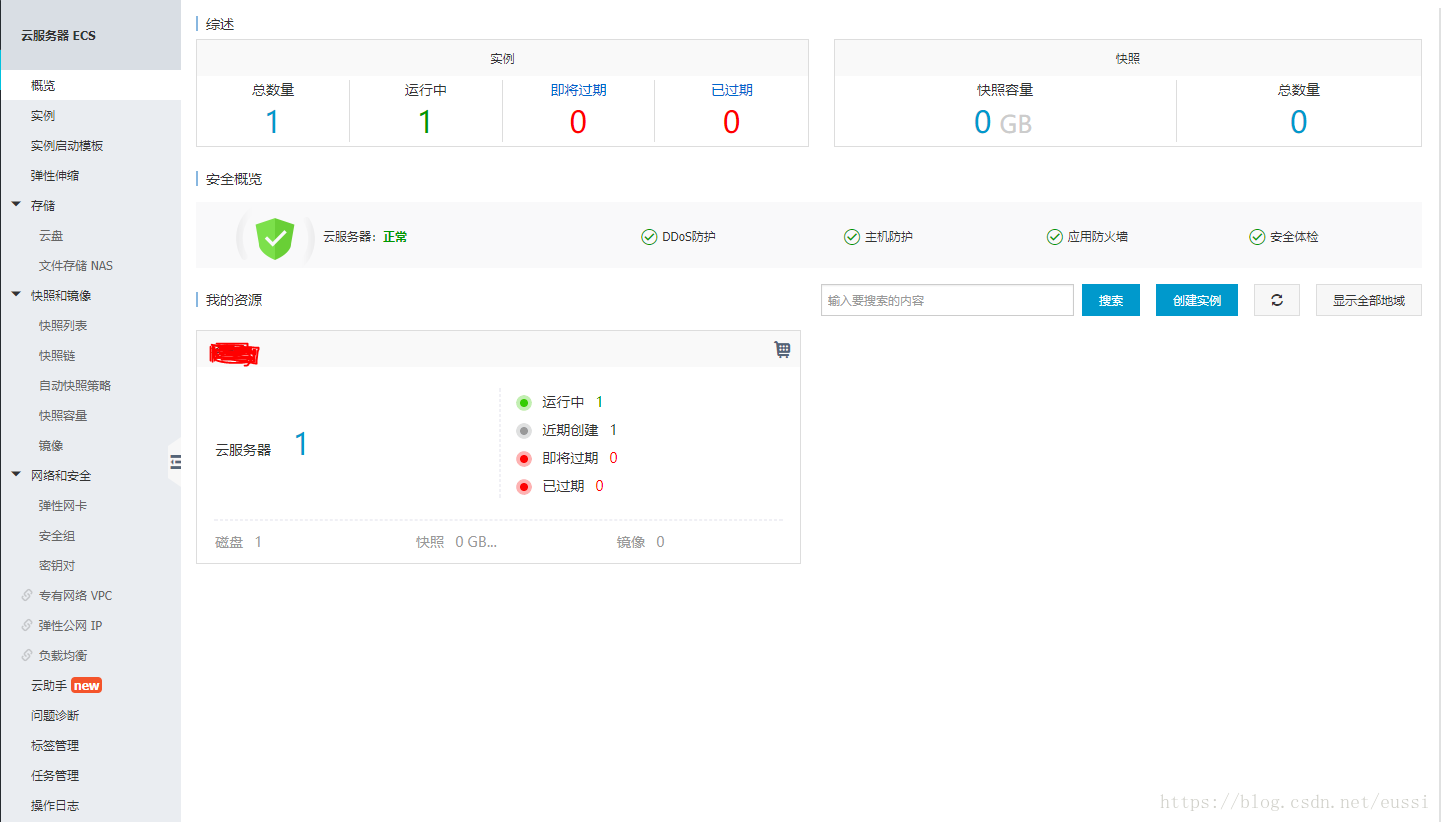Focus the resource search input field
Image resolution: width=1441 pixels, height=822 pixels.
(947, 300)
